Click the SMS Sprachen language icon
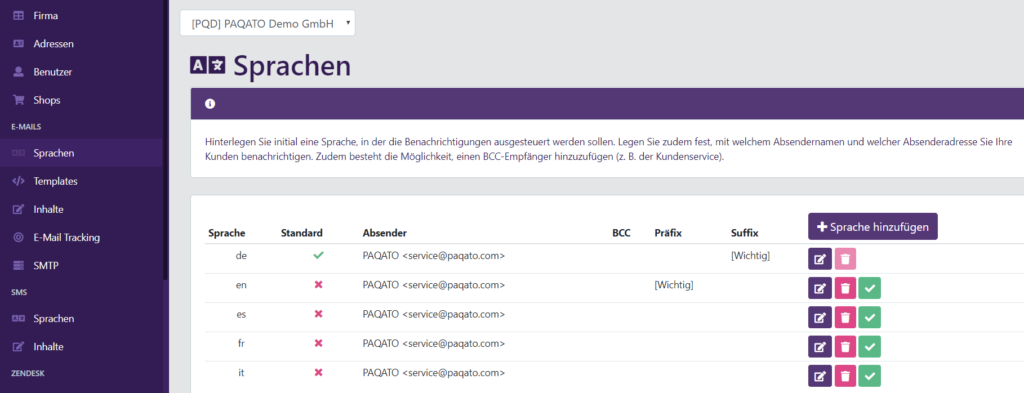Image resolution: width=1024 pixels, height=393 pixels. [18, 319]
